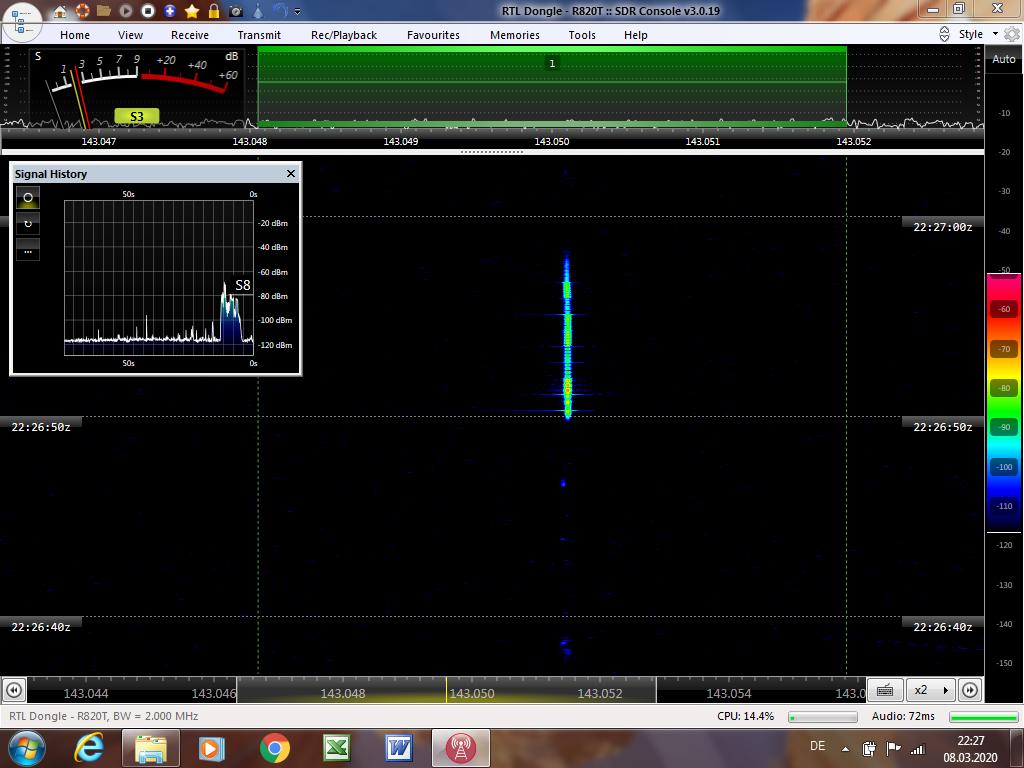Select the SDR Console antenna taskbar icon

pos(460,748)
